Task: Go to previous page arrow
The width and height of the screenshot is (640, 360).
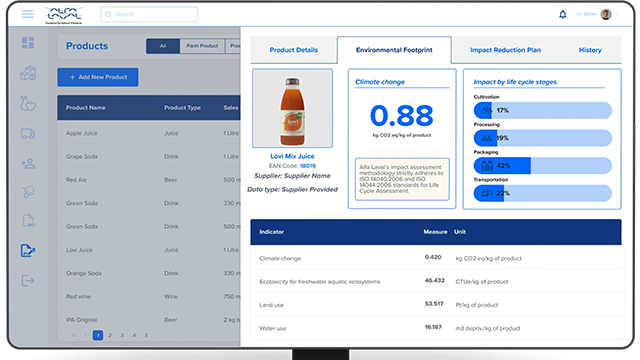Action: (86, 336)
